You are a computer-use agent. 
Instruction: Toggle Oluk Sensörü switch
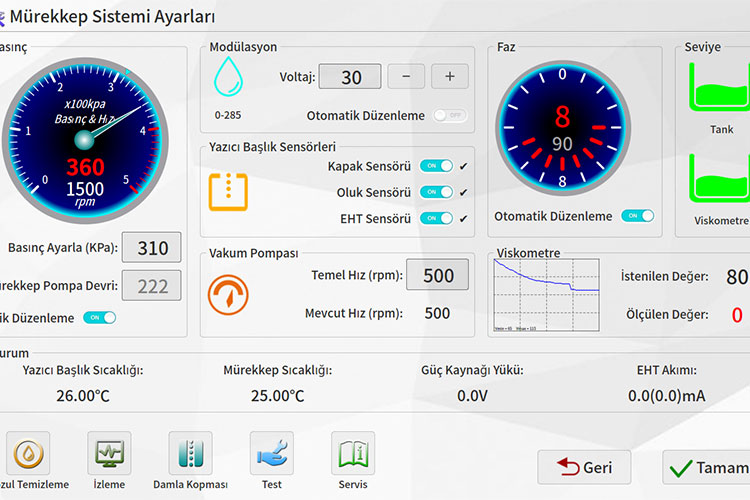point(436,192)
